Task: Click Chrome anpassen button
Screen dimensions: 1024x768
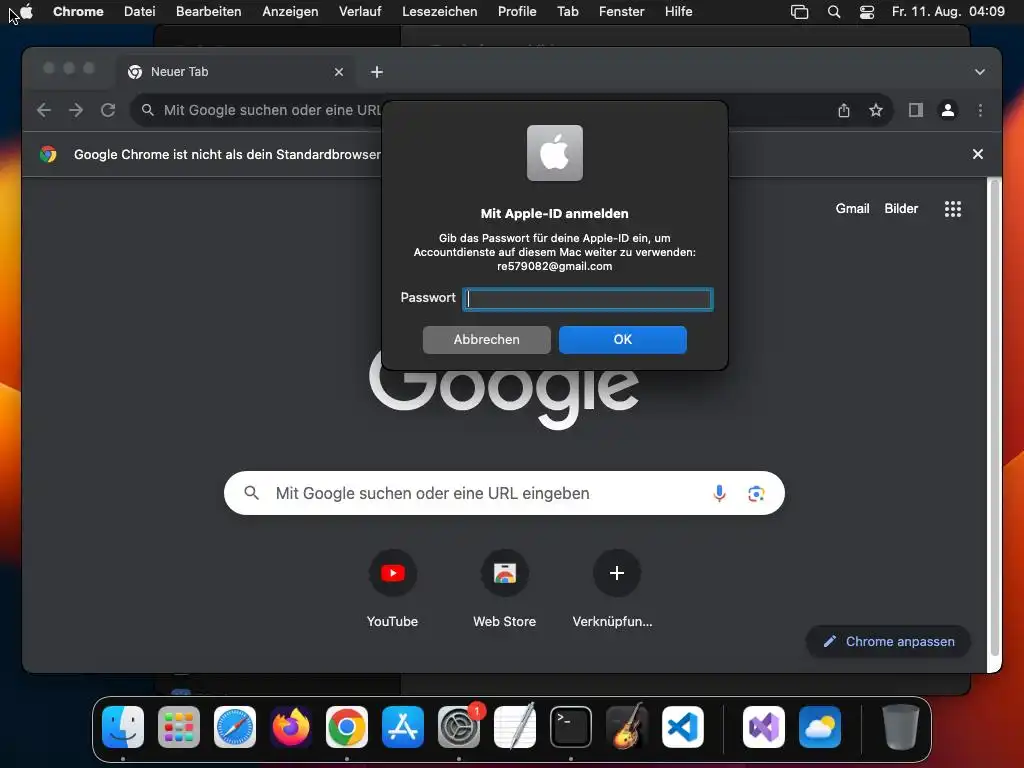Action: tap(888, 641)
